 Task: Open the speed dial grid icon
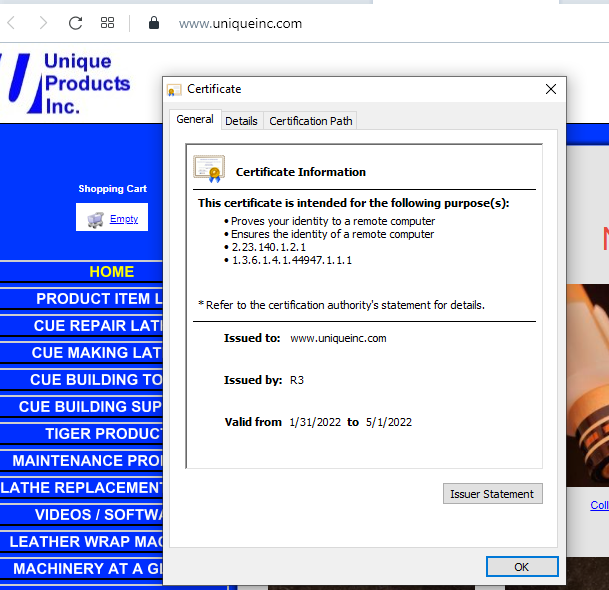pyautogui.click(x=107, y=23)
